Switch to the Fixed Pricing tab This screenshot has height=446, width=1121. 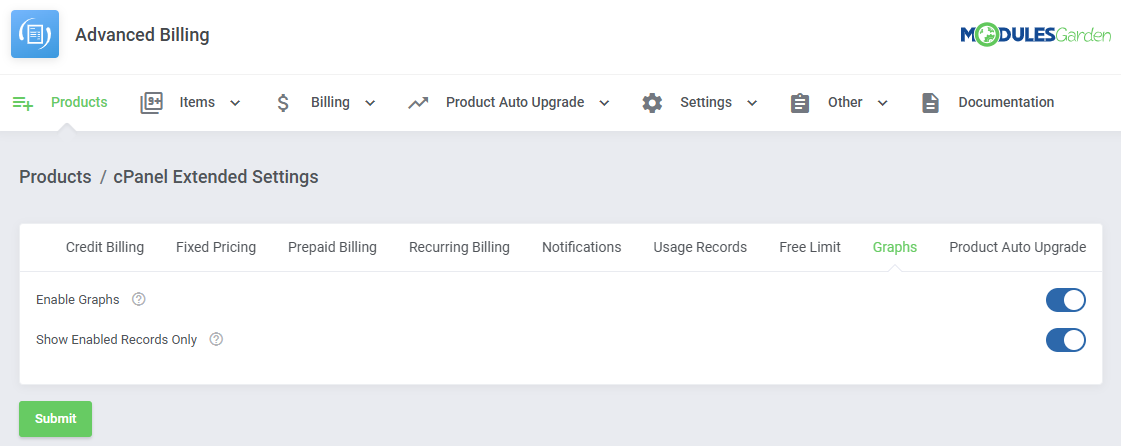(216, 247)
